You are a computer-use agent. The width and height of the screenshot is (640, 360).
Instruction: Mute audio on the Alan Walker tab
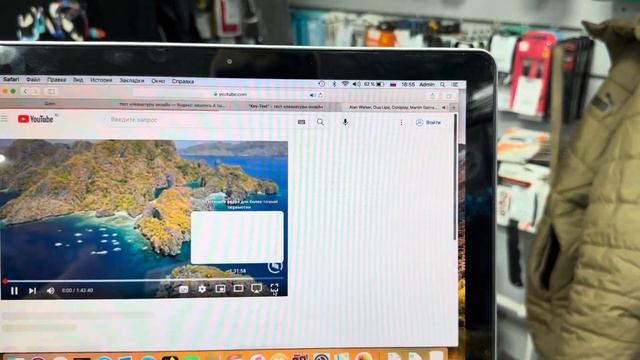pos(444,108)
